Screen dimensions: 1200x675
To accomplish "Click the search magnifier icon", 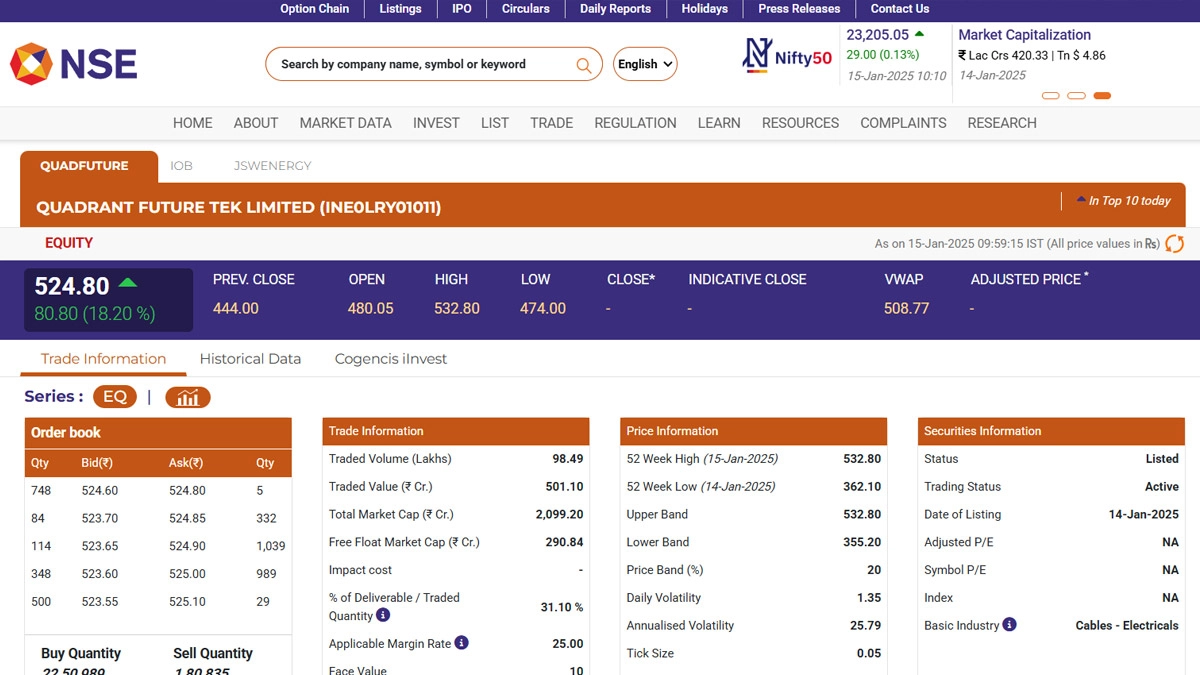I will point(583,65).
